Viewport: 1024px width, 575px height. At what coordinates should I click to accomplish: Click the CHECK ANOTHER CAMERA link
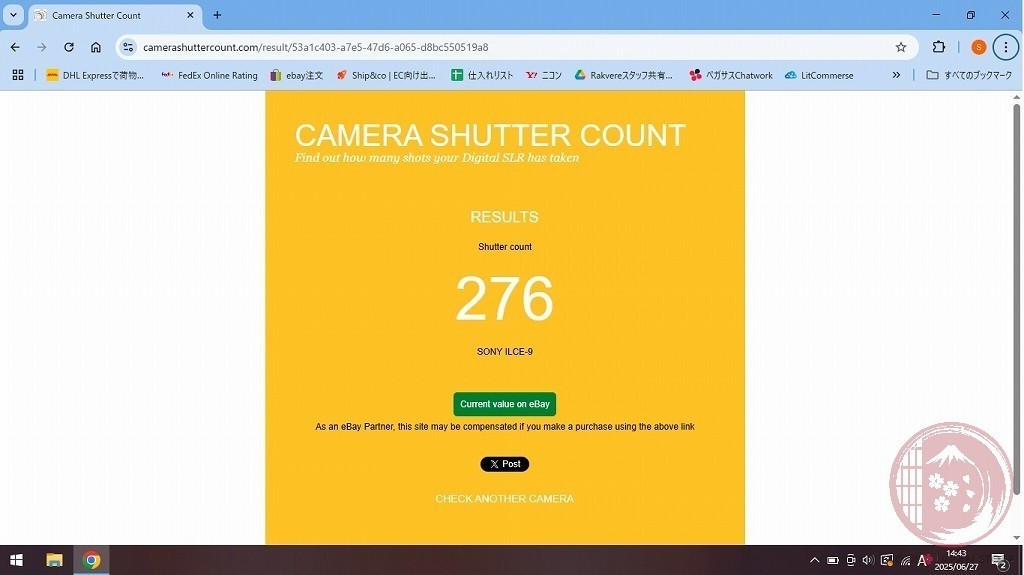coord(505,499)
